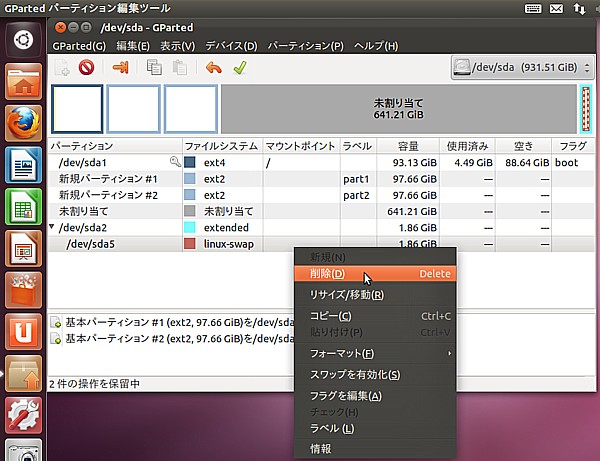Click the resize/move orange arrow toolbar icon
The image size is (600, 461).
tap(121, 68)
